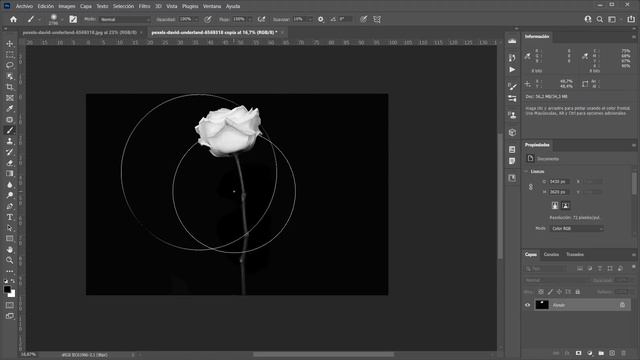Click the Fondo layer thumbnail
The image size is (640, 360).
pos(542,304)
